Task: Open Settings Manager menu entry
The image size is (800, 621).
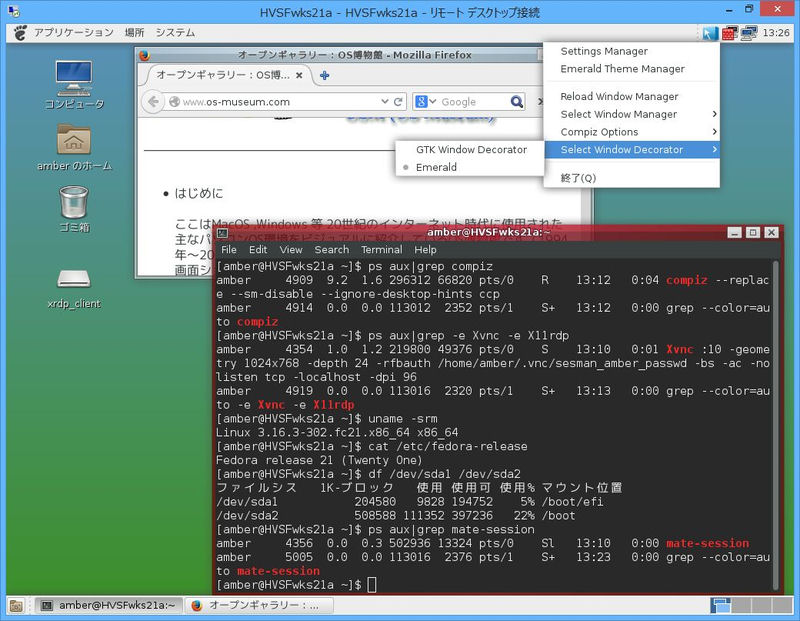Action: point(632,51)
